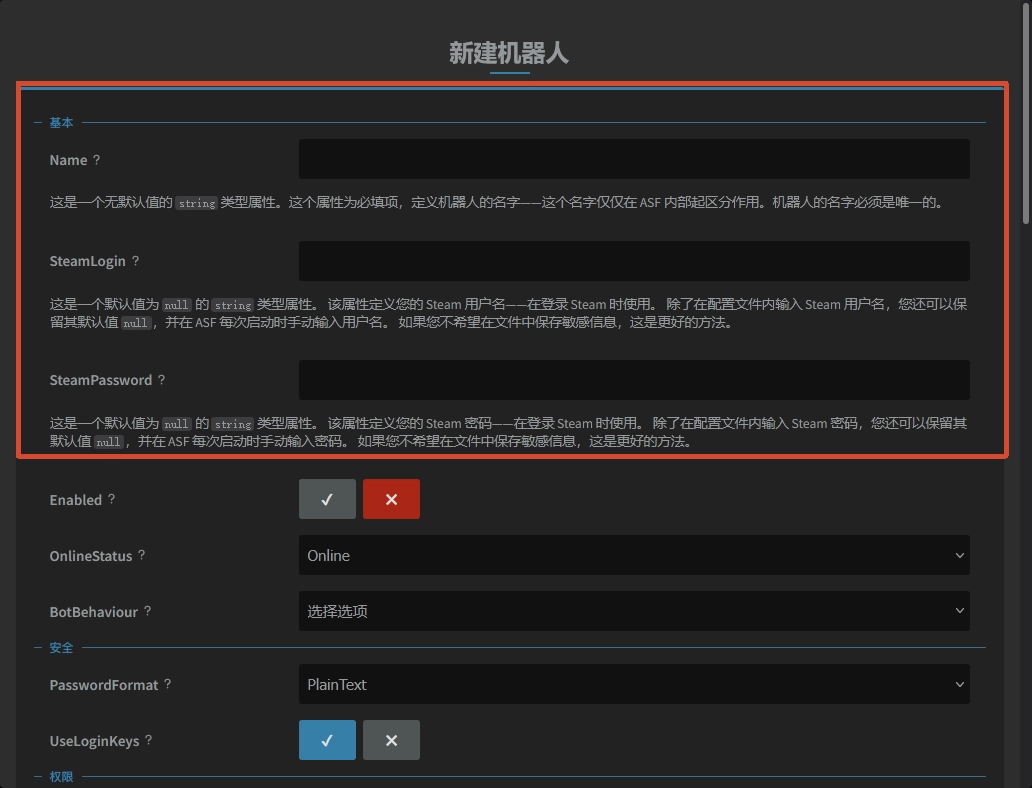The image size is (1032, 788).
Task: Click the SteamPassword field label
Action: 101,380
